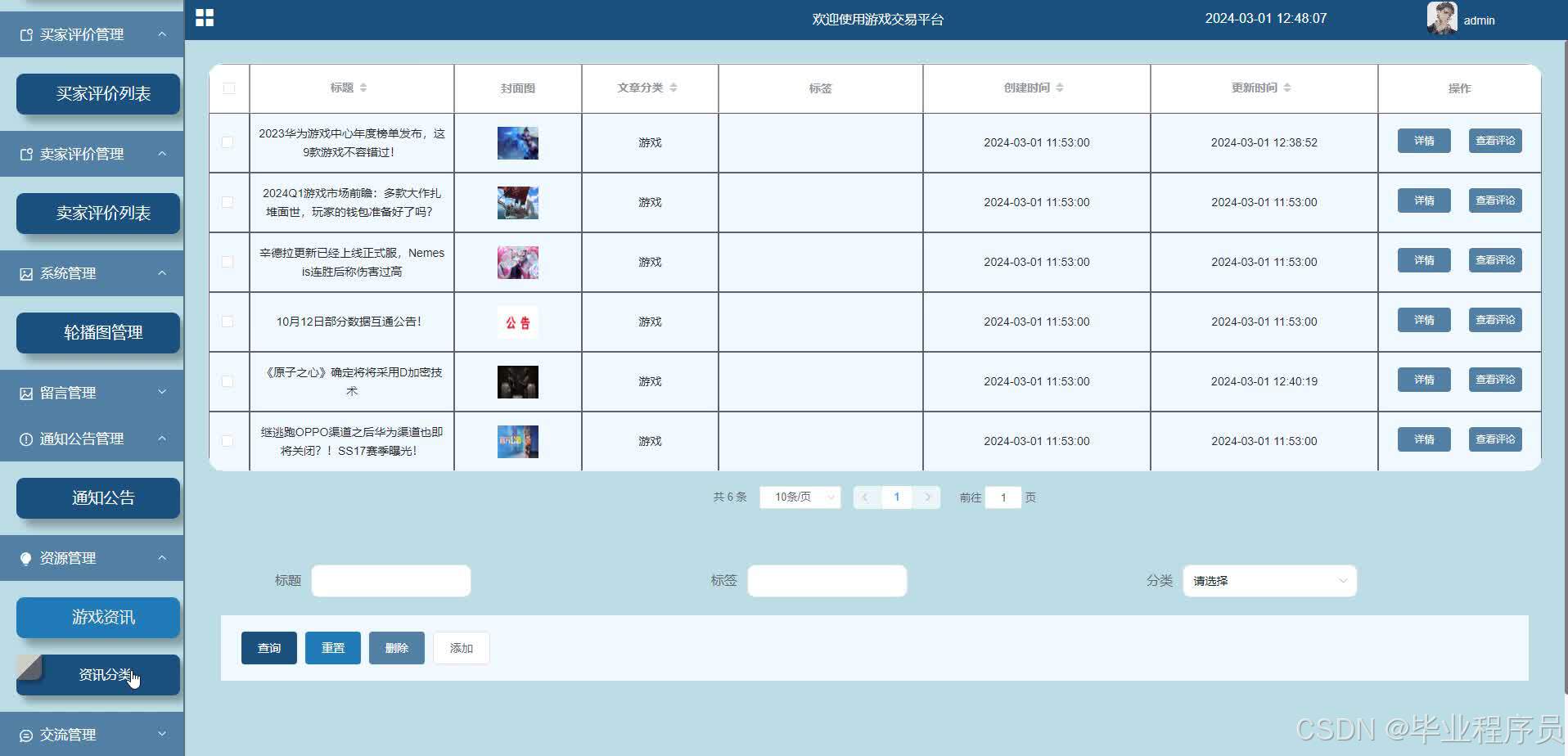Open the 10条/页 page size dropdown
Image resolution: width=1568 pixels, height=756 pixels.
point(800,497)
